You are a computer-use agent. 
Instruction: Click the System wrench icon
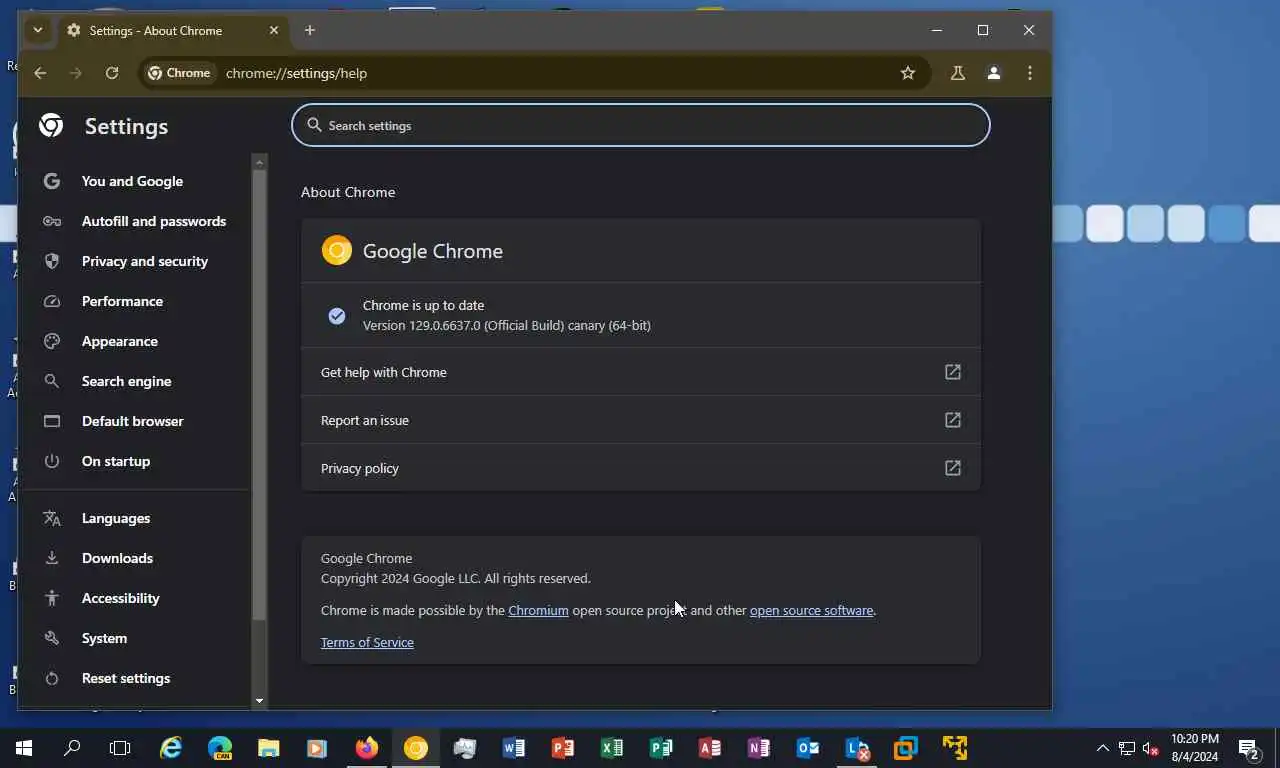[52, 638]
